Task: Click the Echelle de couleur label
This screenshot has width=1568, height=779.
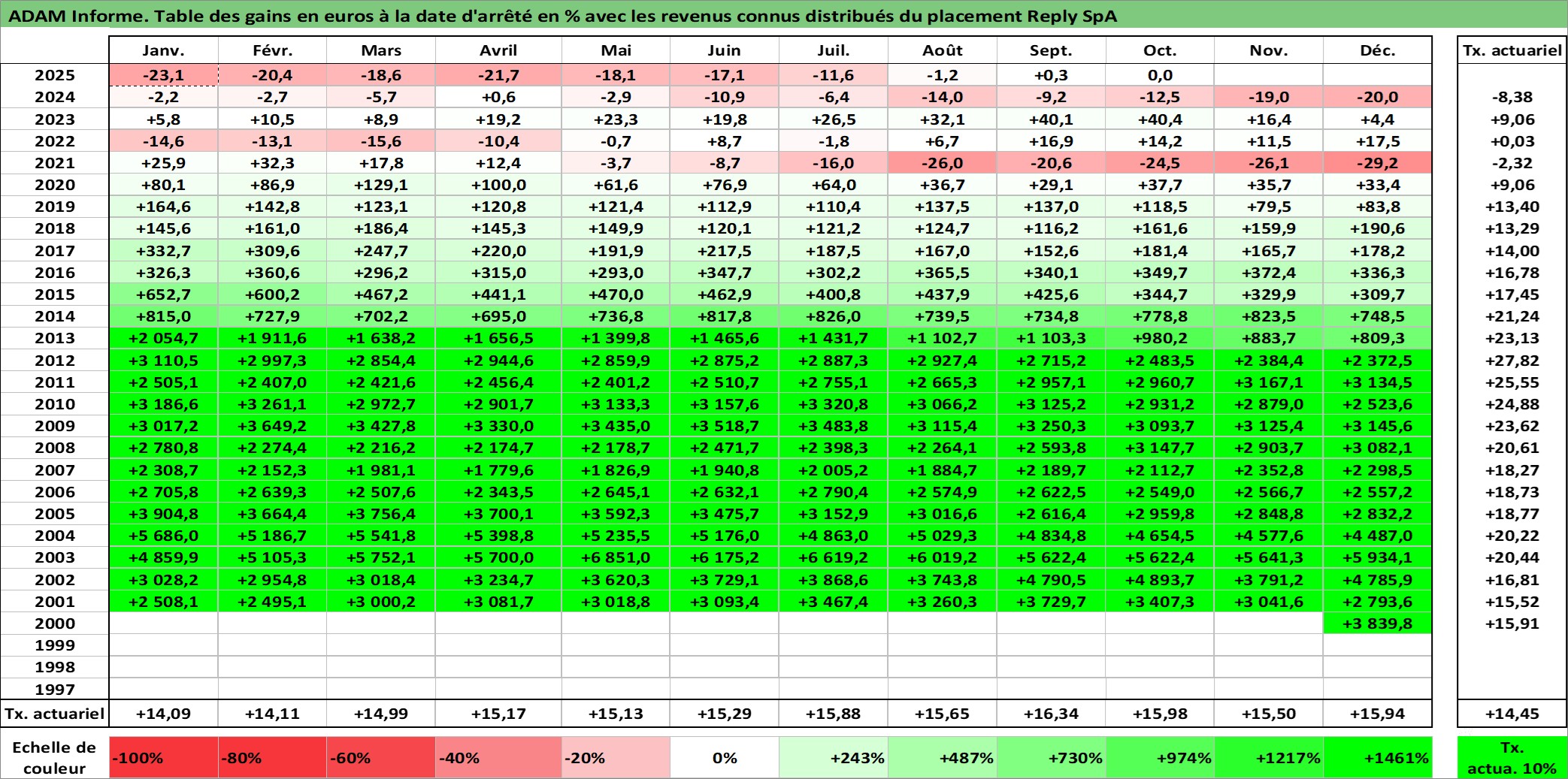Action: pos(54,757)
